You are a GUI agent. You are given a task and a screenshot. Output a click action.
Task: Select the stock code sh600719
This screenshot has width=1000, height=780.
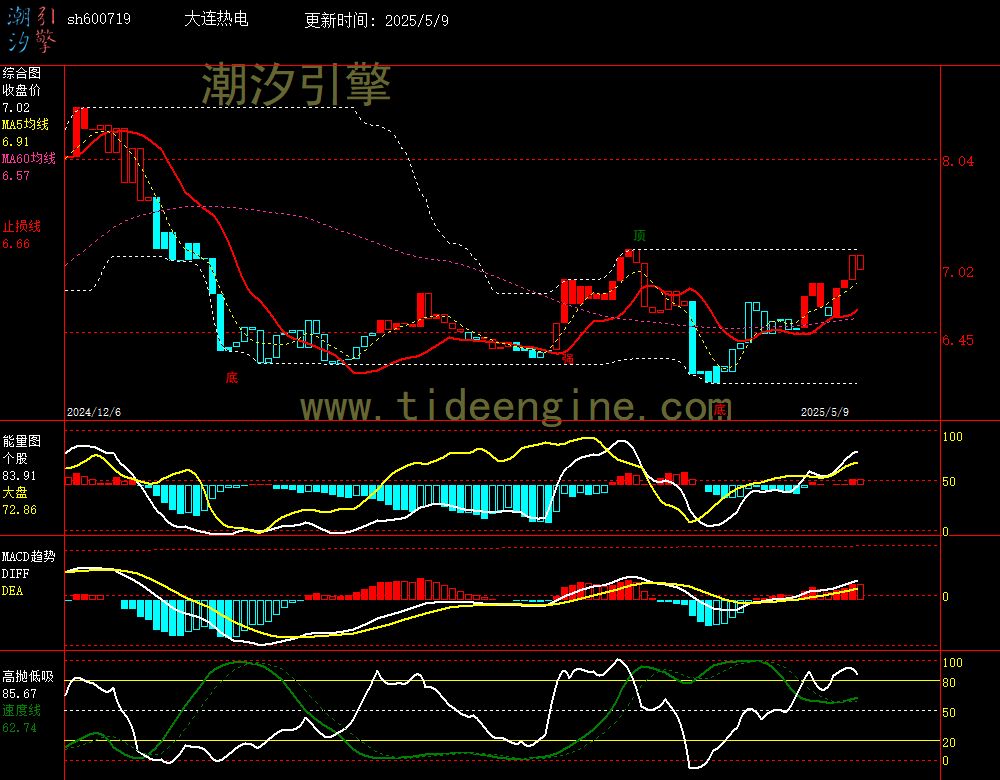click(x=99, y=19)
